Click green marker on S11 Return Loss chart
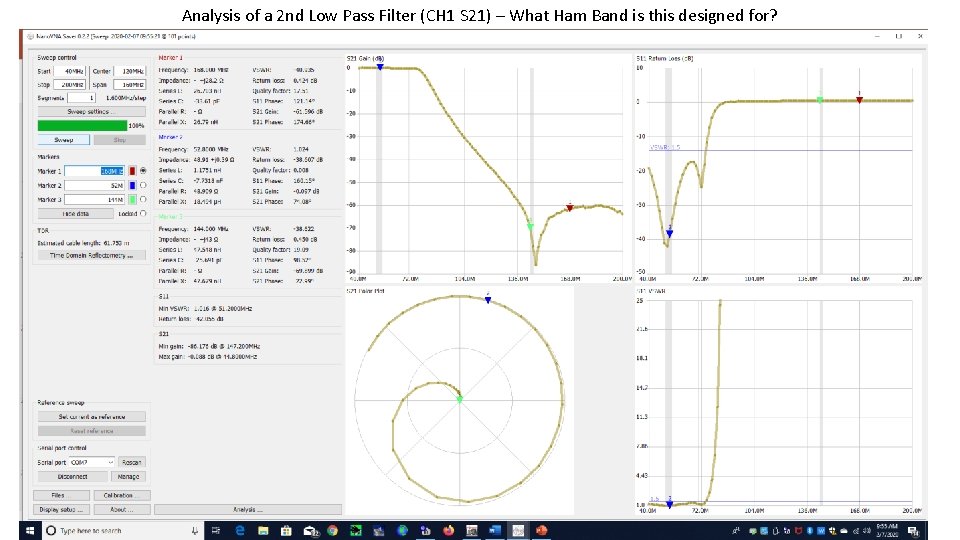 tap(820, 99)
